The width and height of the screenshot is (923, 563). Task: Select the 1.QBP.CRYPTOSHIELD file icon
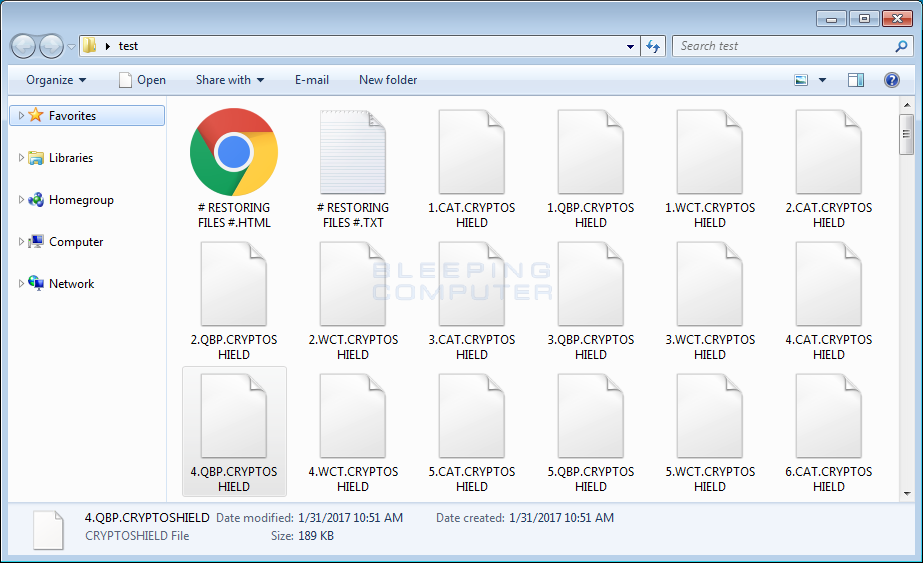(x=590, y=152)
